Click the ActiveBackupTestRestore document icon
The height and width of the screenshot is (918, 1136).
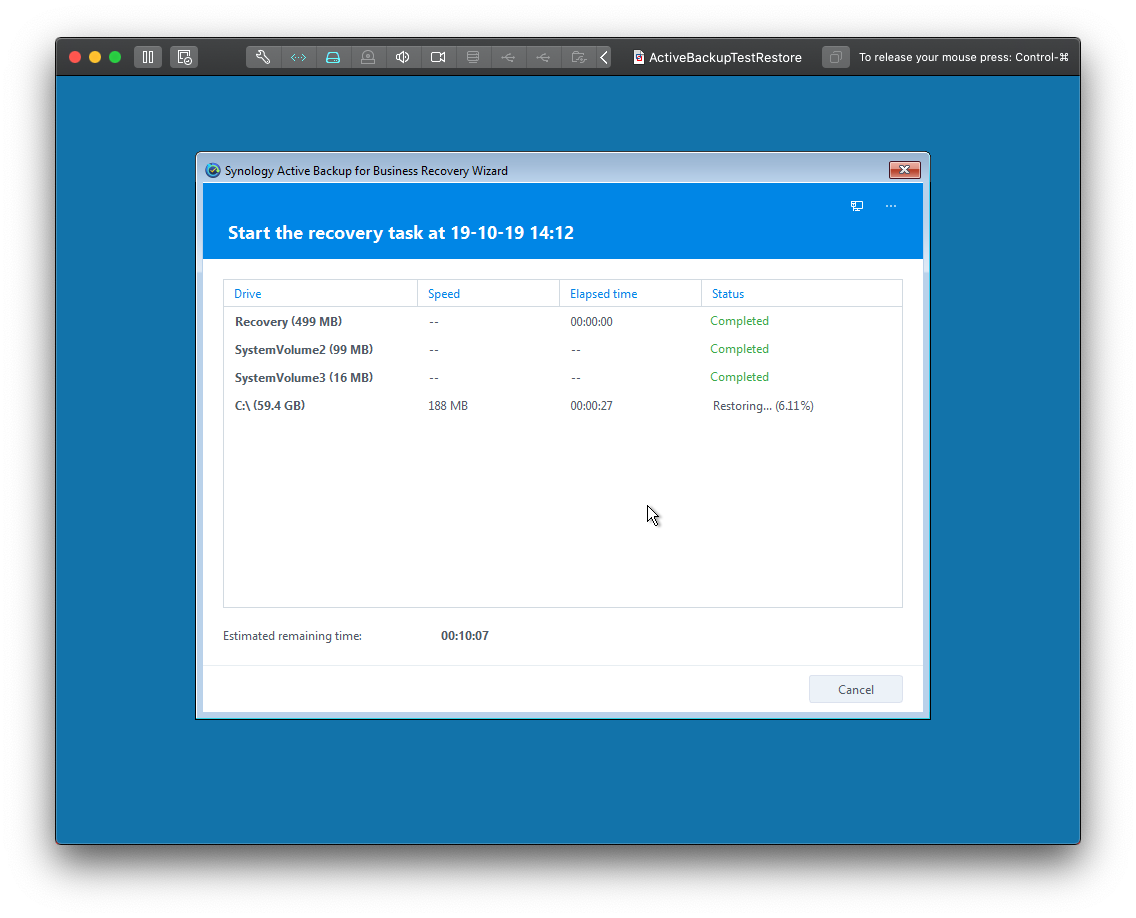tap(638, 57)
